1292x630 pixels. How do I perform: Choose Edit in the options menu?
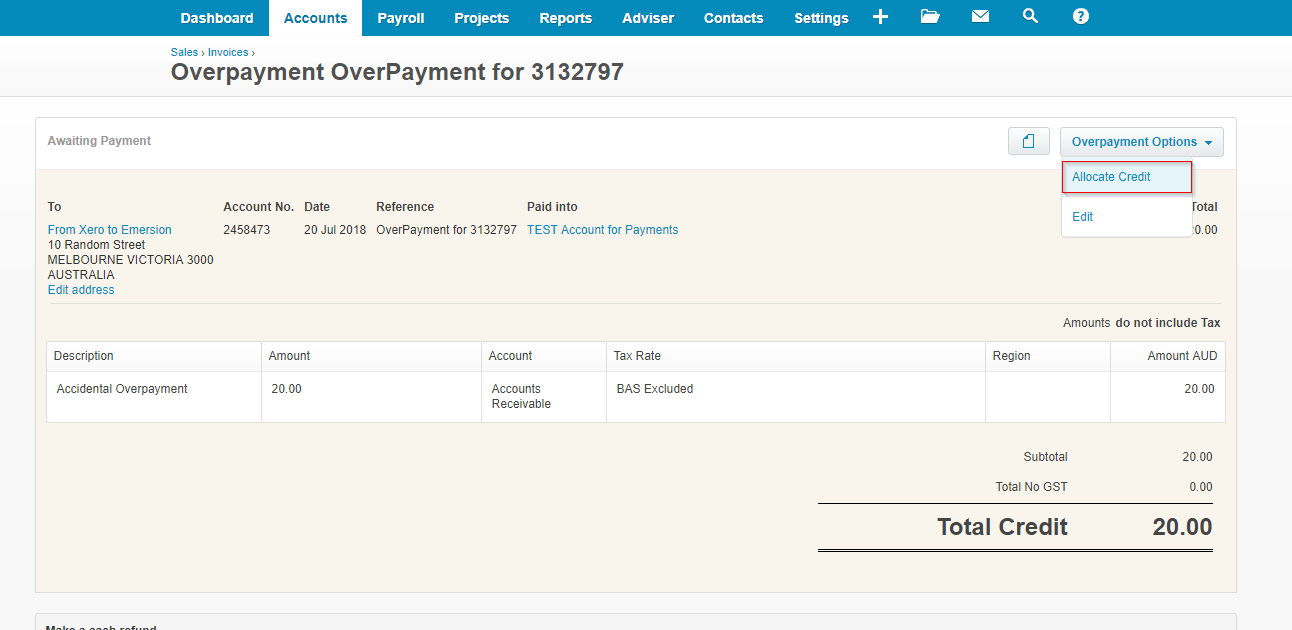tap(1082, 217)
